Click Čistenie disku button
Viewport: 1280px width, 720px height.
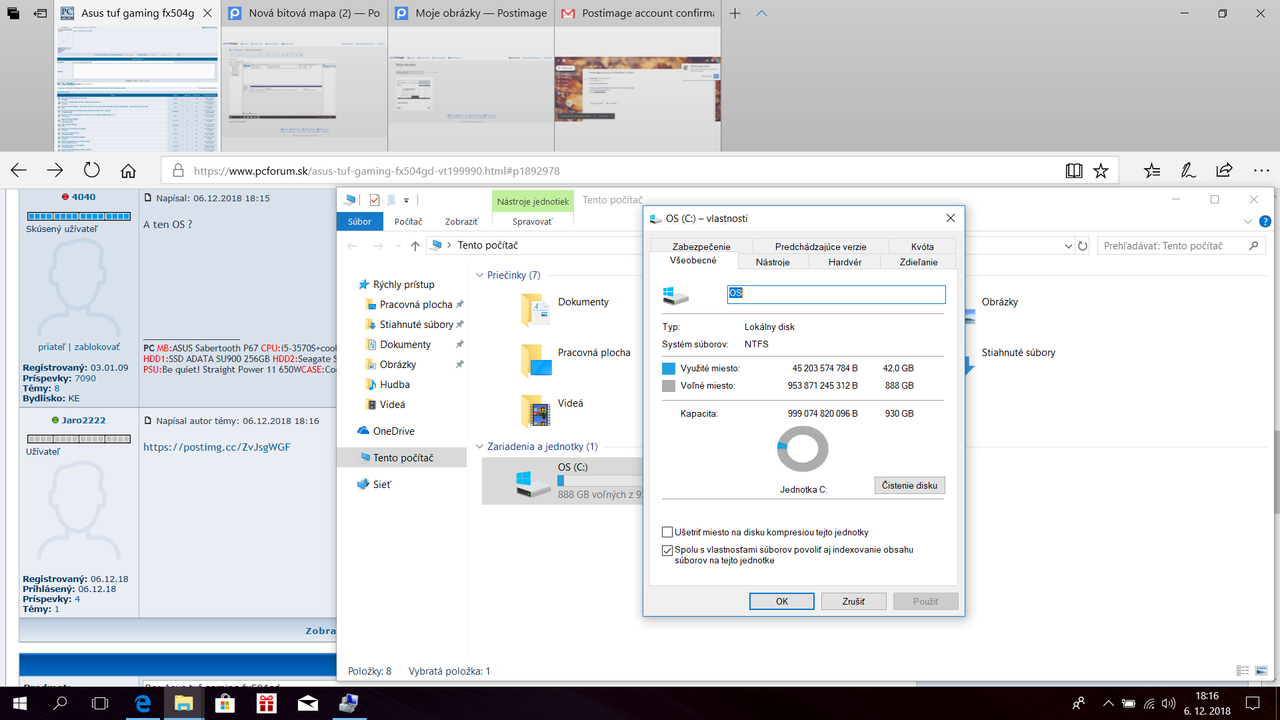pos(910,485)
